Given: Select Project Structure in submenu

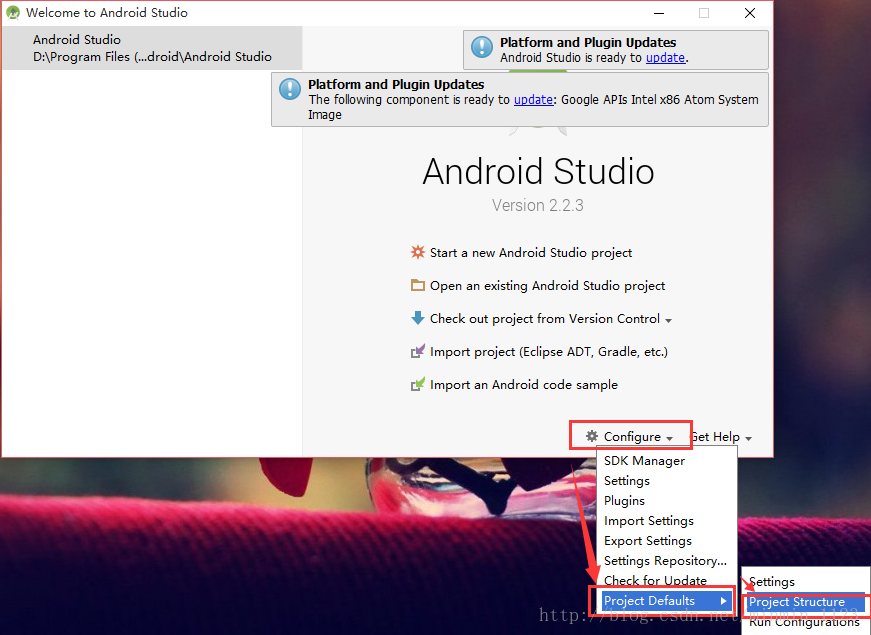Looking at the screenshot, I should pos(806,602).
